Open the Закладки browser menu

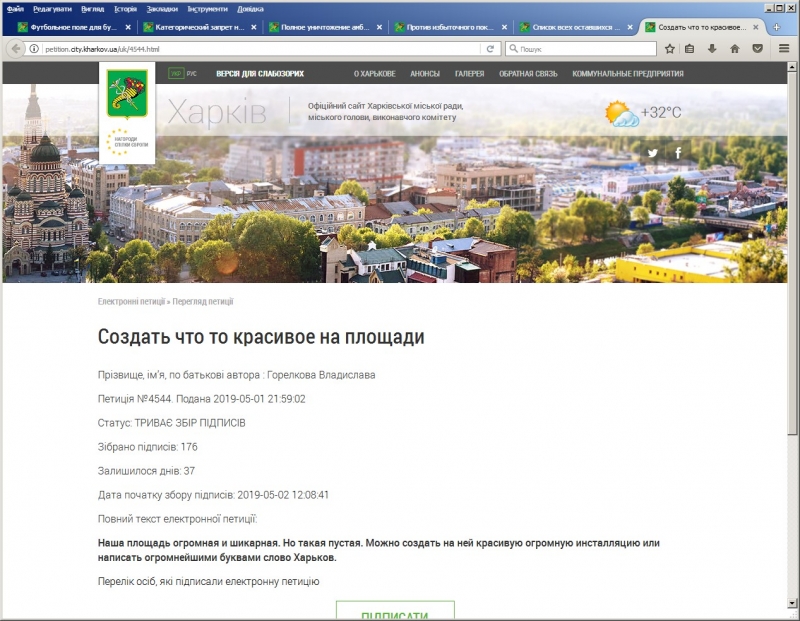coord(162,8)
